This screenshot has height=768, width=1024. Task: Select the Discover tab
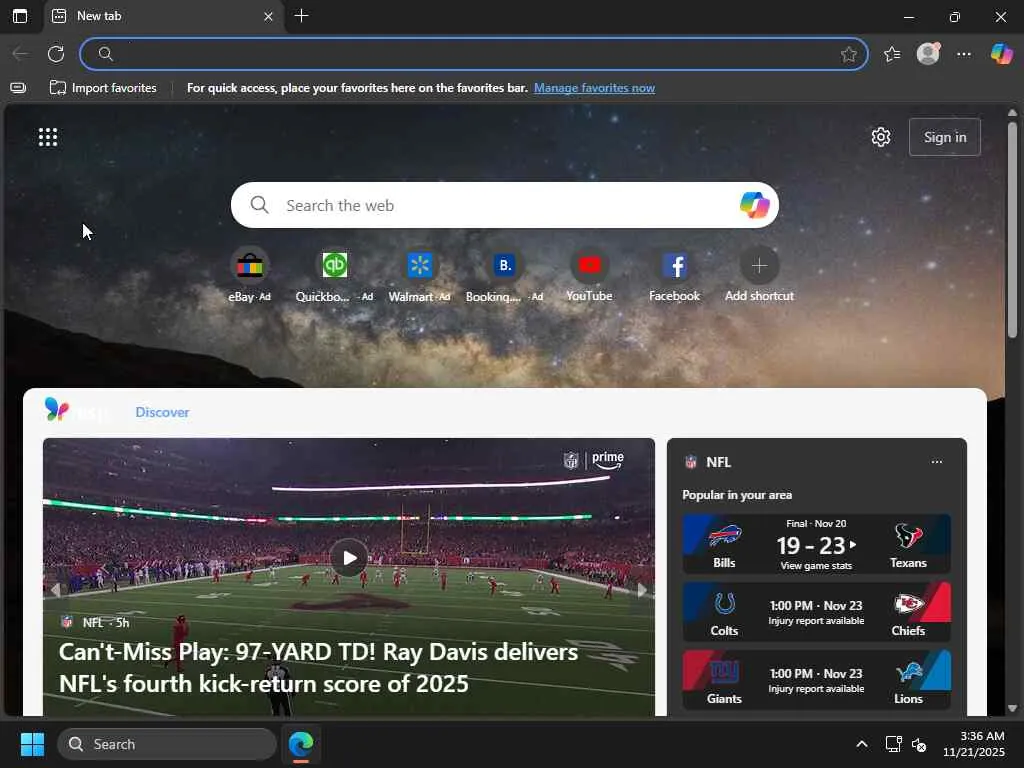point(162,412)
